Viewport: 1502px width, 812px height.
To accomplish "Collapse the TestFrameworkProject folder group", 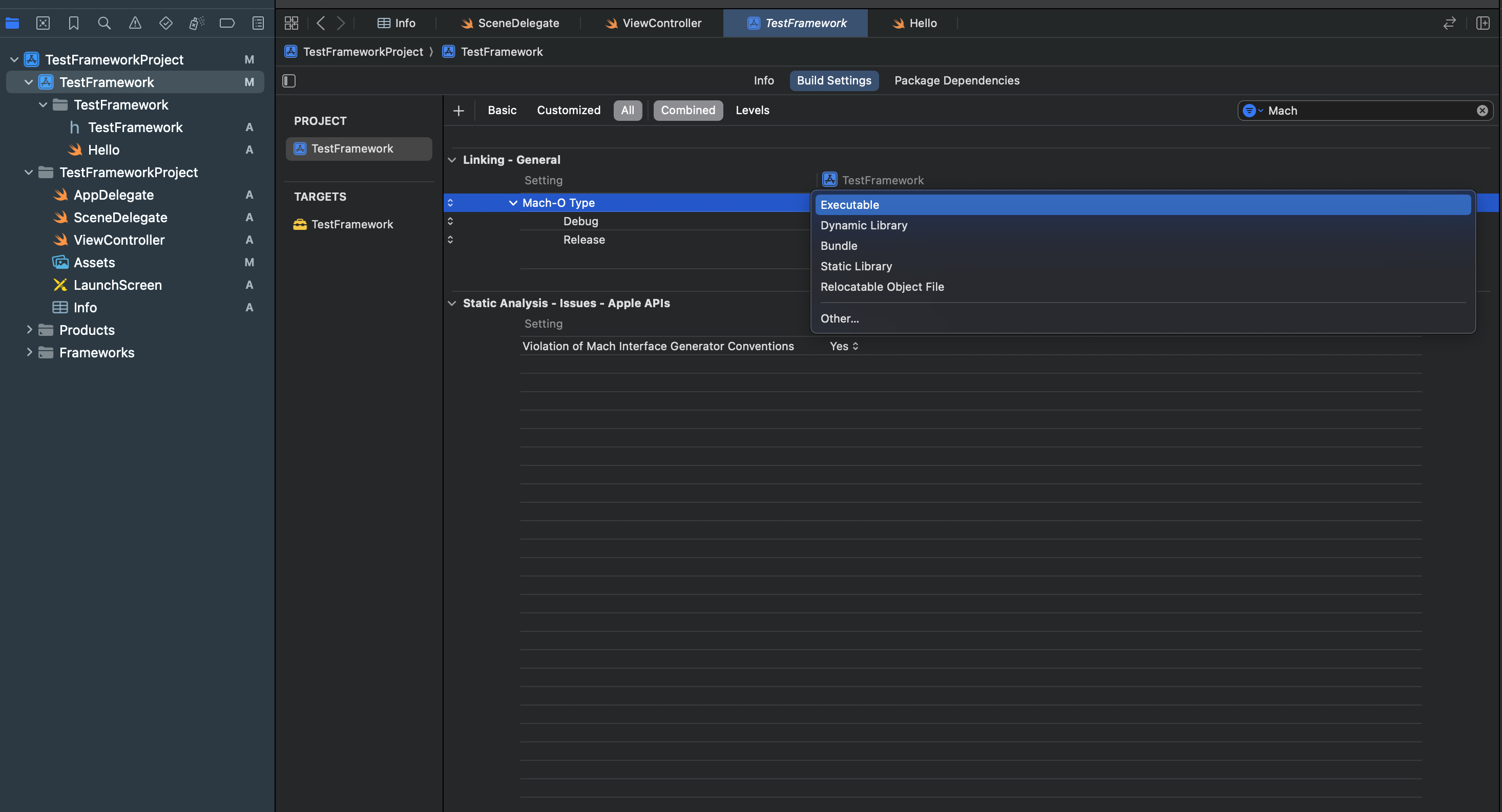I will point(29,173).
